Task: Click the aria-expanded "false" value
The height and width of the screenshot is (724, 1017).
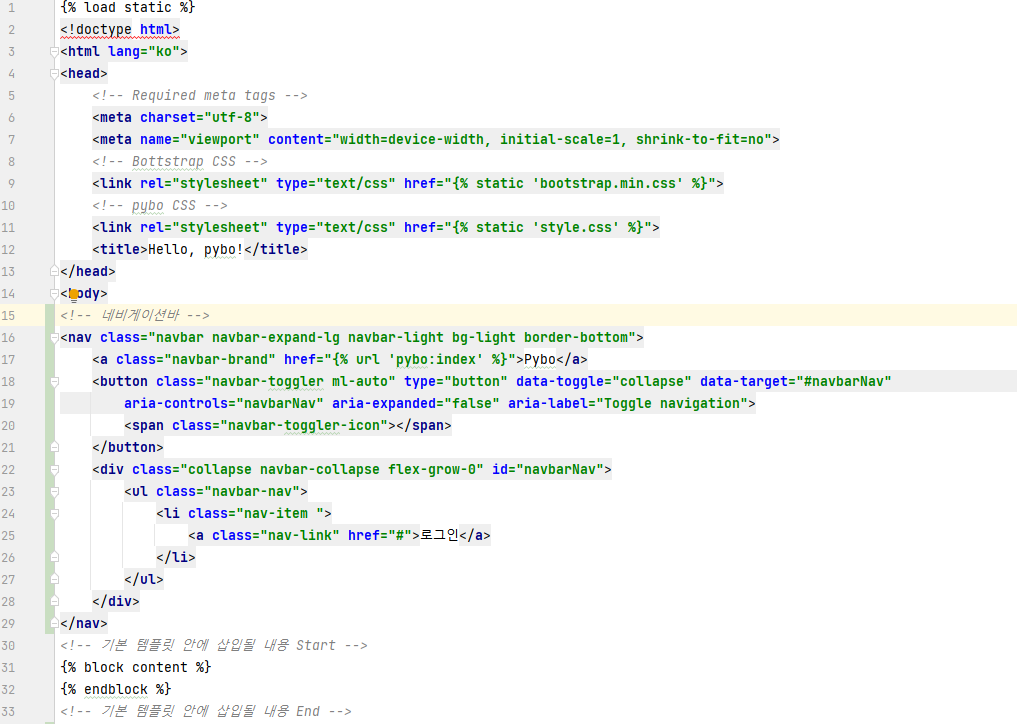Action: [x=472, y=404]
